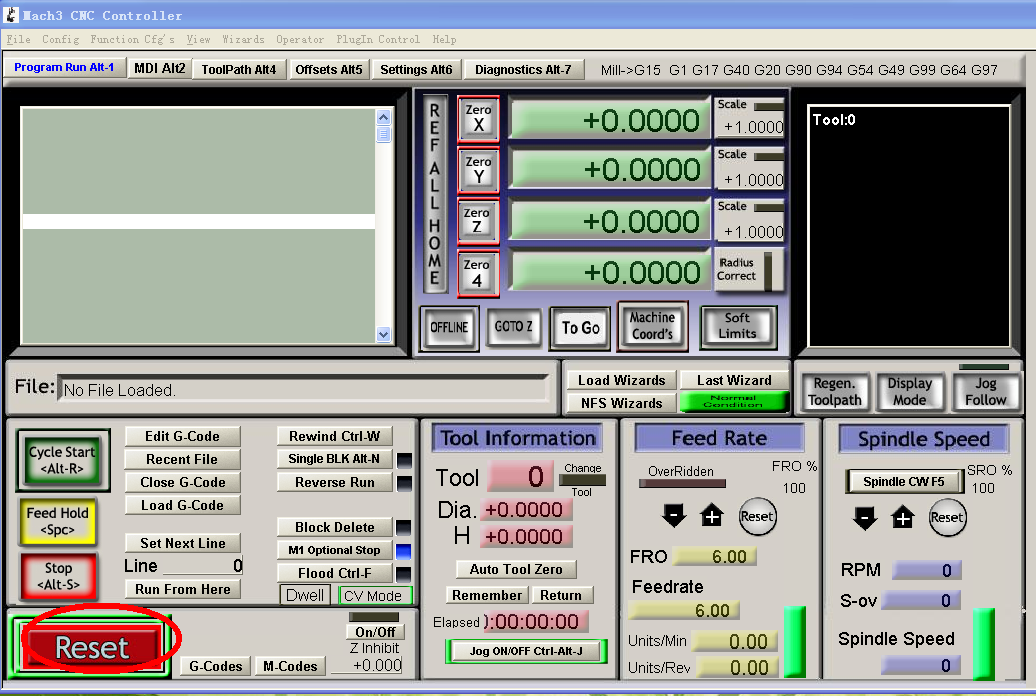
Task: Open the Config menu
Action: [x=61, y=40]
